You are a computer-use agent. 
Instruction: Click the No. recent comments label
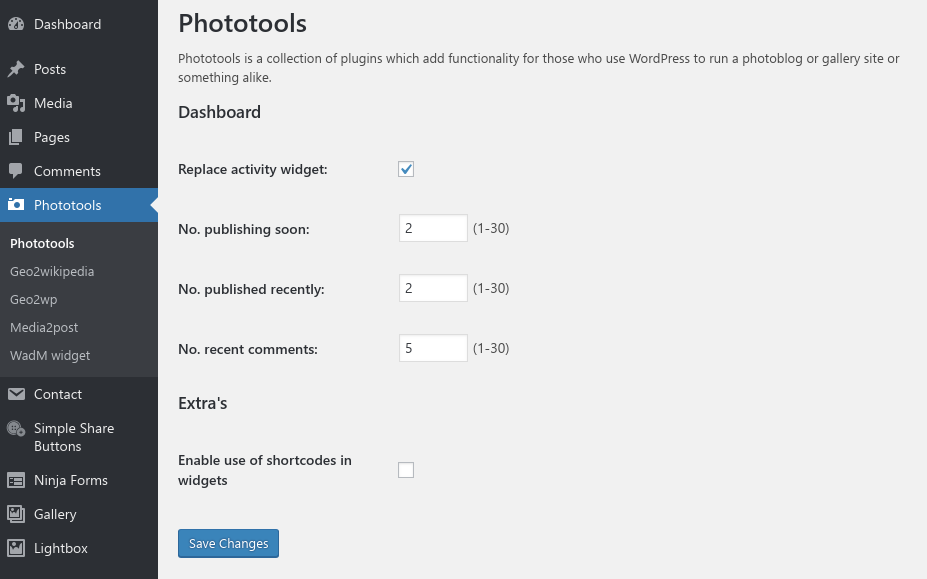tap(248, 350)
